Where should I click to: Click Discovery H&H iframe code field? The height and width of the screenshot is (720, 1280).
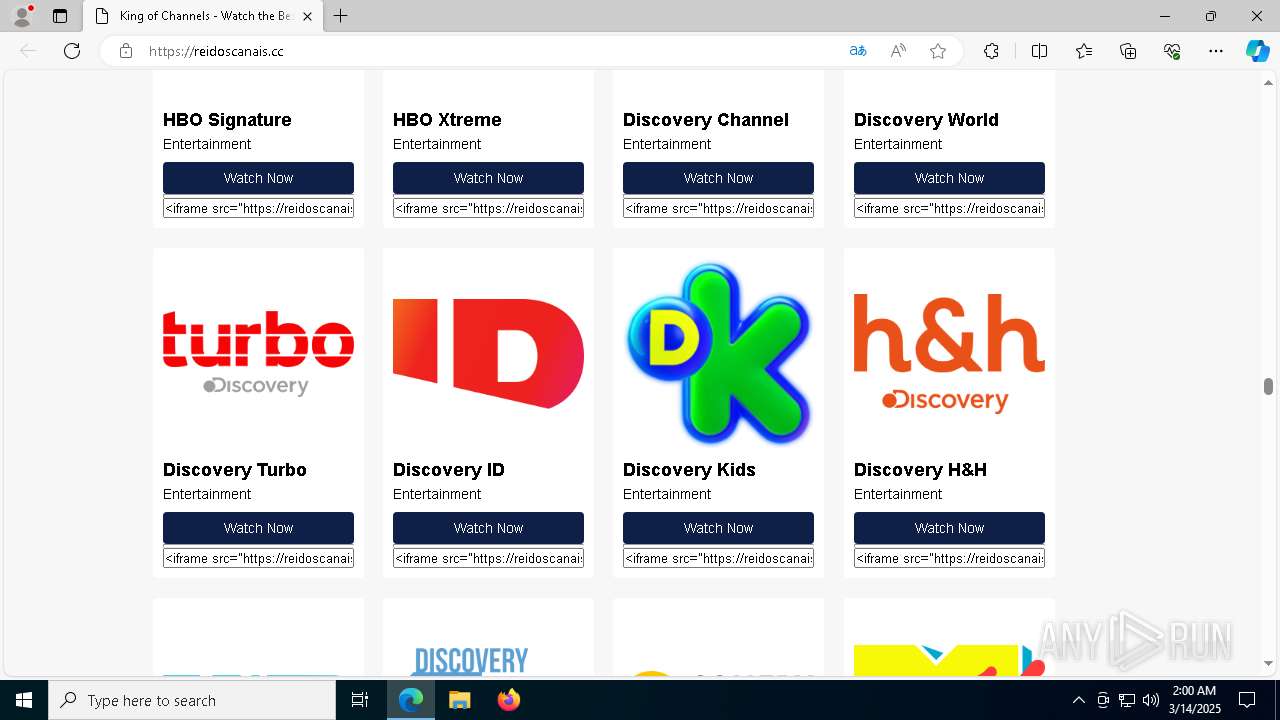coord(949,558)
